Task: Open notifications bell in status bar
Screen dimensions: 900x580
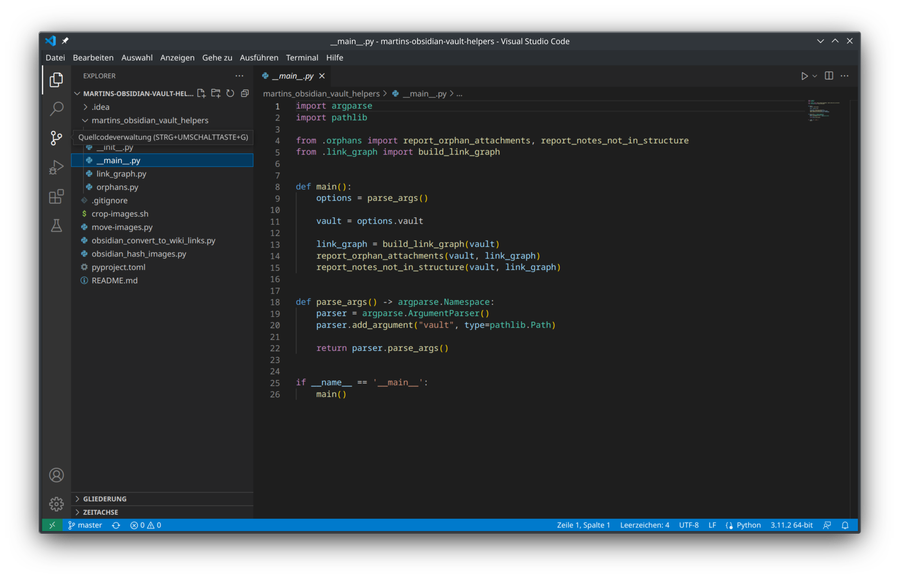Action: (845, 525)
